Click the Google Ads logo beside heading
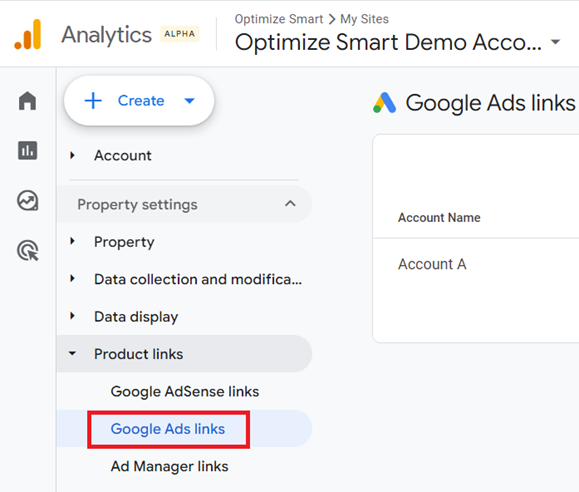Viewport: 579px width, 492px height. click(384, 103)
